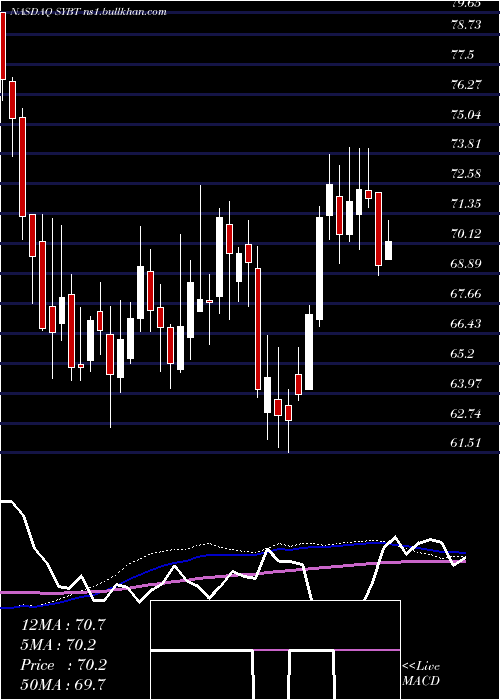This screenshot has width=500, height=700.
Task: Click the 75.04 price axis label
Action: [466, 114]
